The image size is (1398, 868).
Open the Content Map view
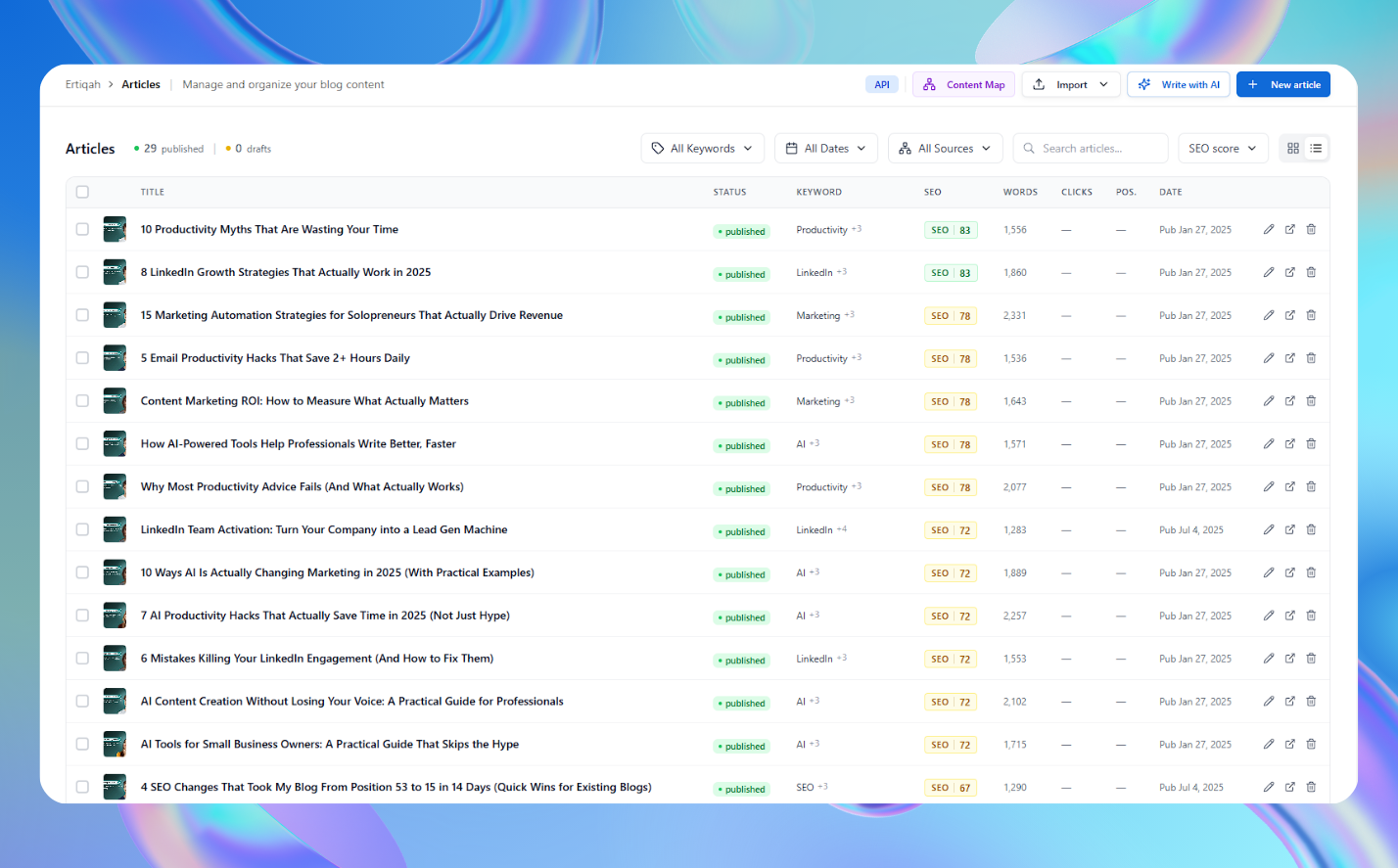click(963, 84)
